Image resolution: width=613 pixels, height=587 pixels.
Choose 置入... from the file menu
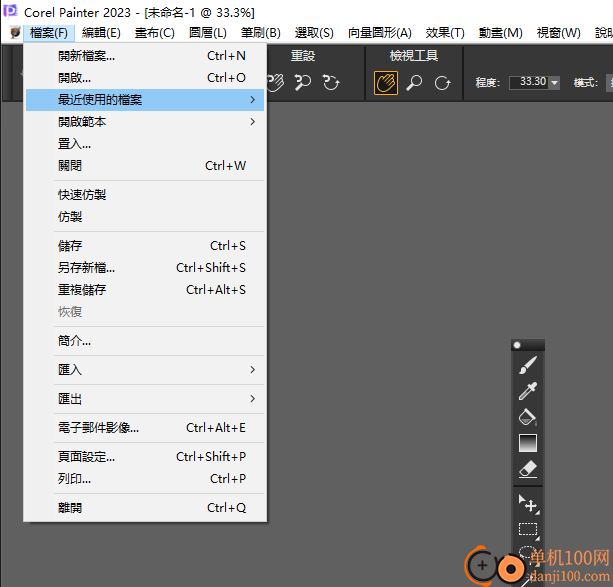(x=145, y=144)
